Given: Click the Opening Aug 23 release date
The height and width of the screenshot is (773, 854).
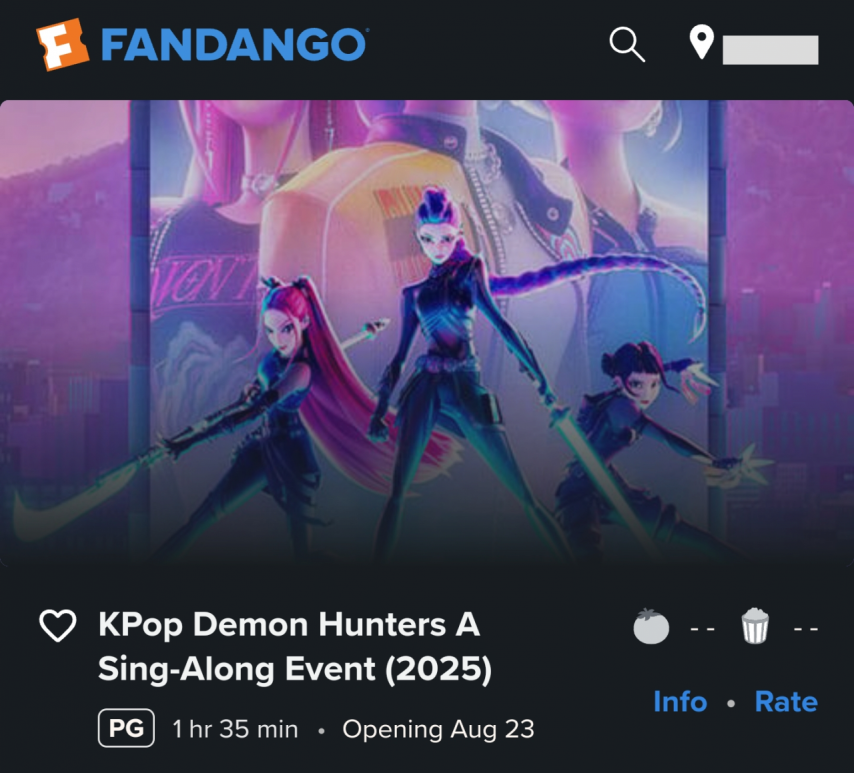Looking at the screenshot, I should (x=438, y=729).
